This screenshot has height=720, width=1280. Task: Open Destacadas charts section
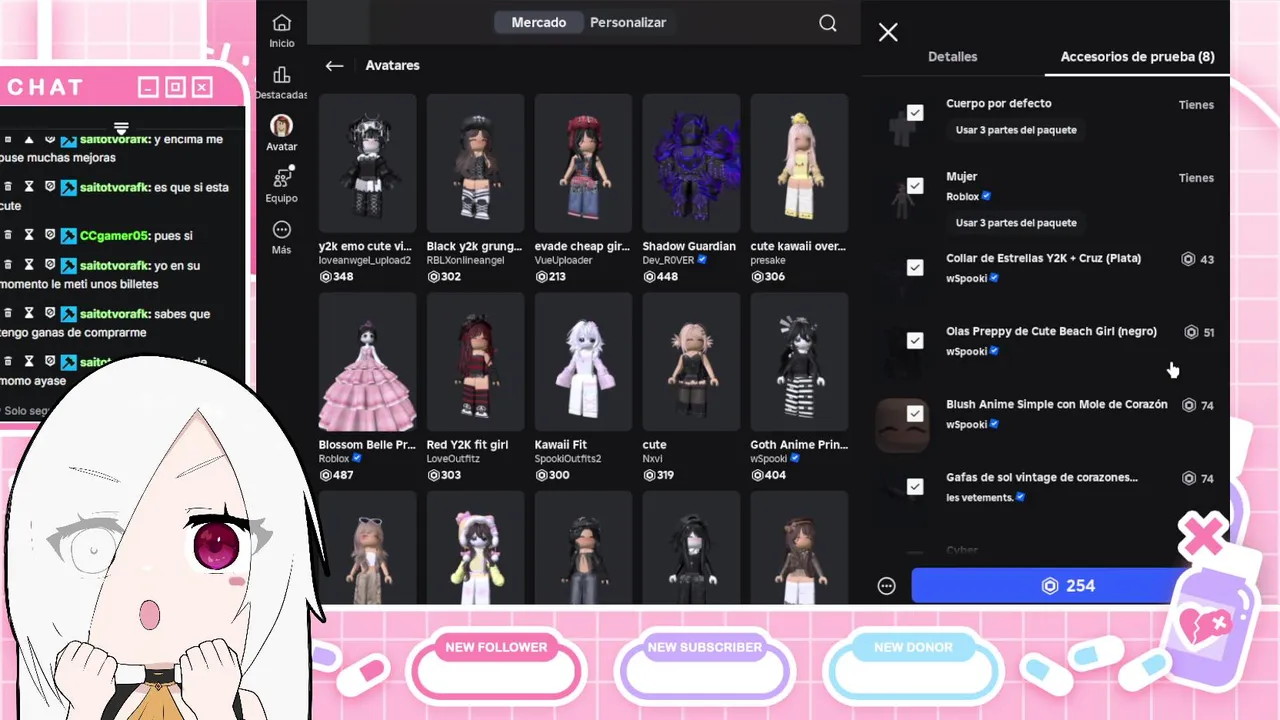(x=282, y=83)
